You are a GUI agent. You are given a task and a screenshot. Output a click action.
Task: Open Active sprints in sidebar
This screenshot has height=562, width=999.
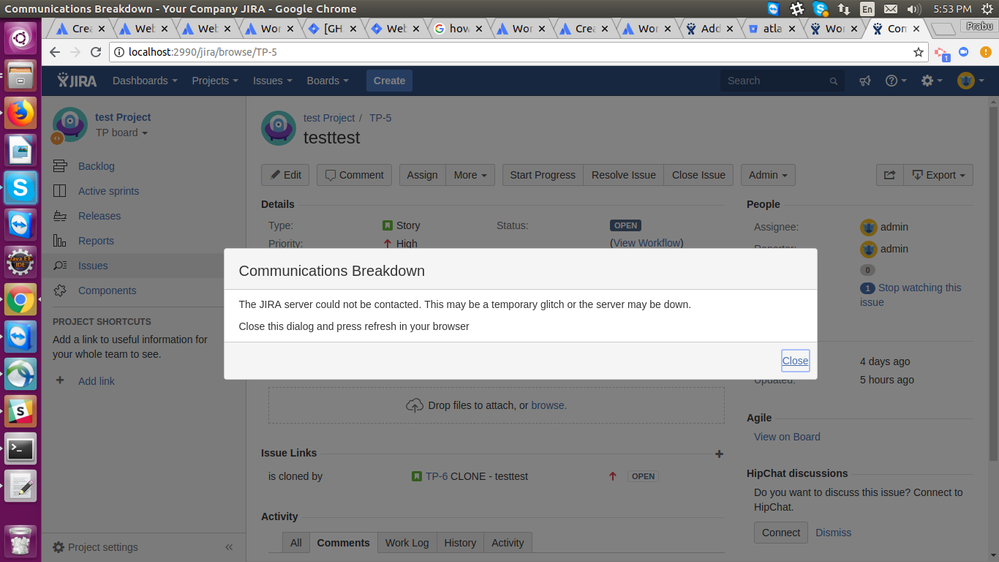(x=108, y=191)
